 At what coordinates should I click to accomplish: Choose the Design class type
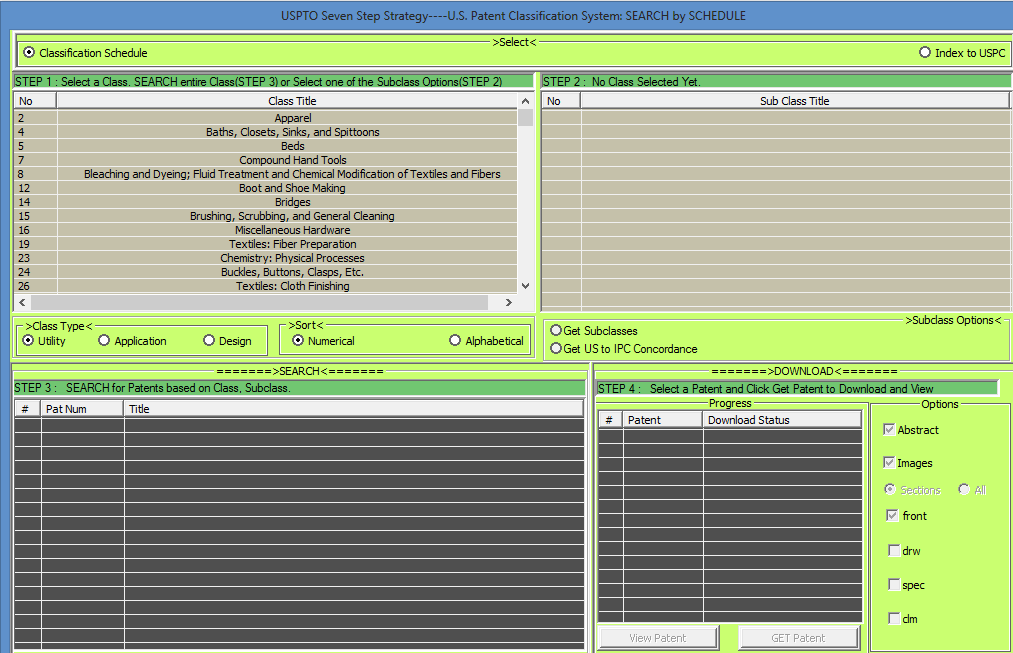(x=209, y=340)
